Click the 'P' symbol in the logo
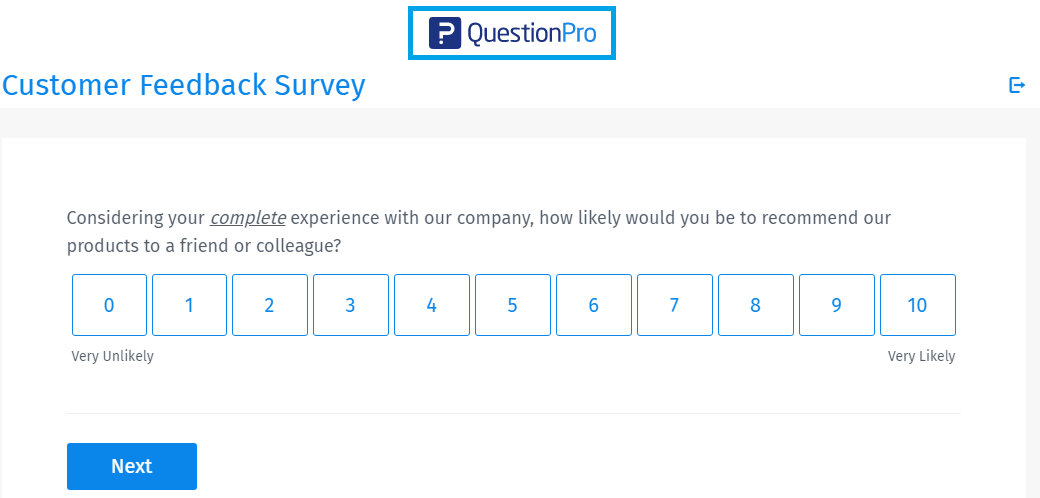Screen dimensions: 1040x498 coord(444,33)
